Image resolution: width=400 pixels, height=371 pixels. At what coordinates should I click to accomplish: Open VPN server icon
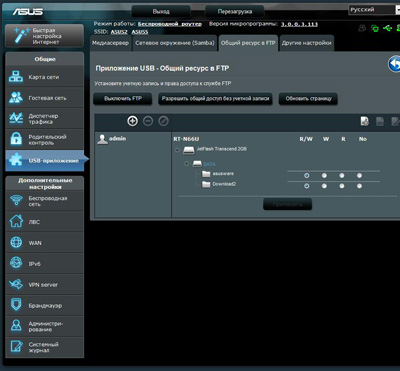coord(16,284)
